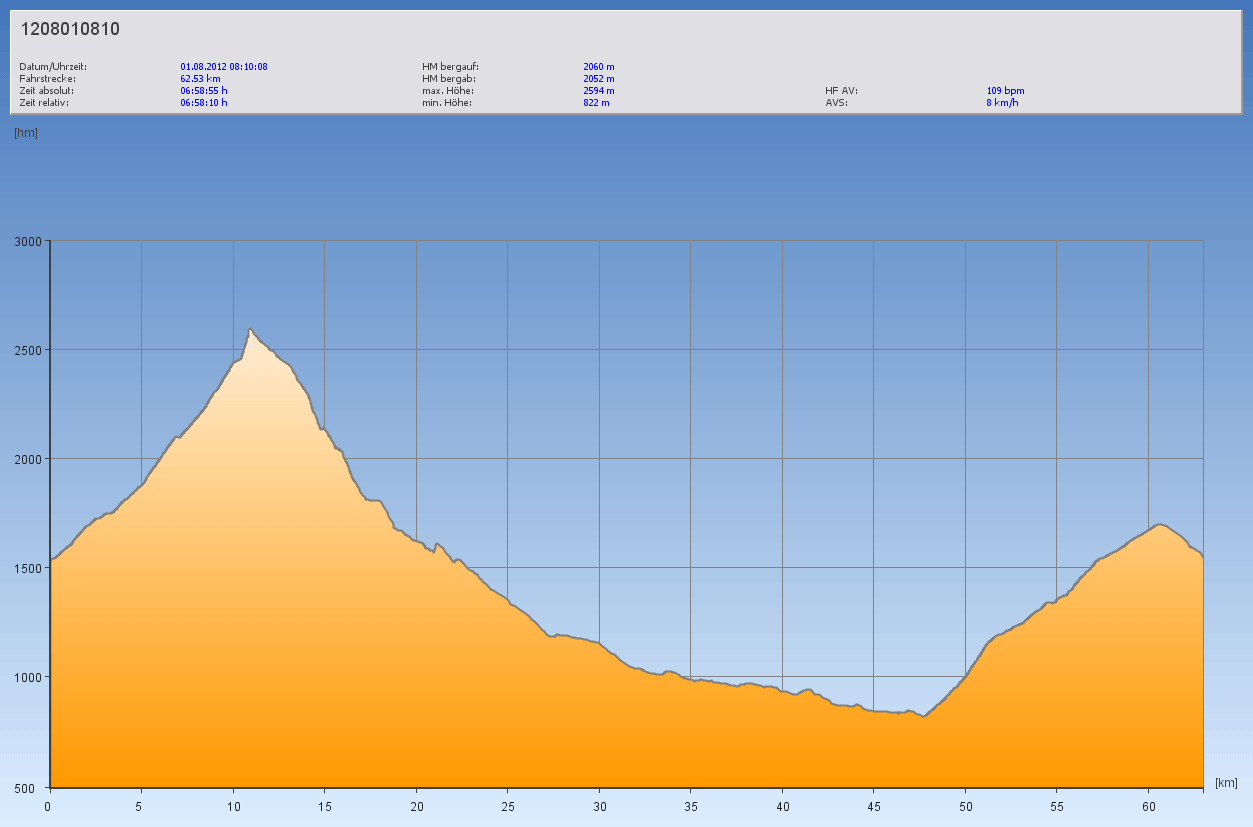
Task: Click the AVS value 8 km/h
Action: [x=1002, y=103]
